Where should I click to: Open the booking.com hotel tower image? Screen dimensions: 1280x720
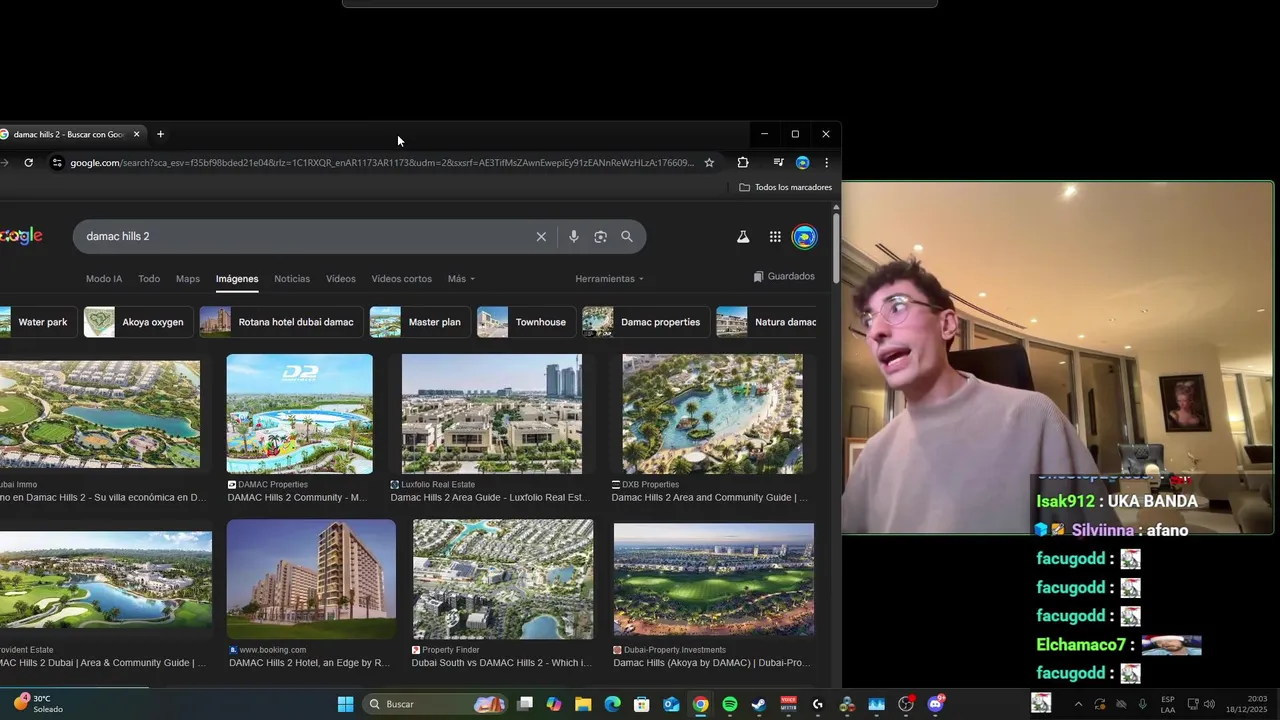[311, 579]
